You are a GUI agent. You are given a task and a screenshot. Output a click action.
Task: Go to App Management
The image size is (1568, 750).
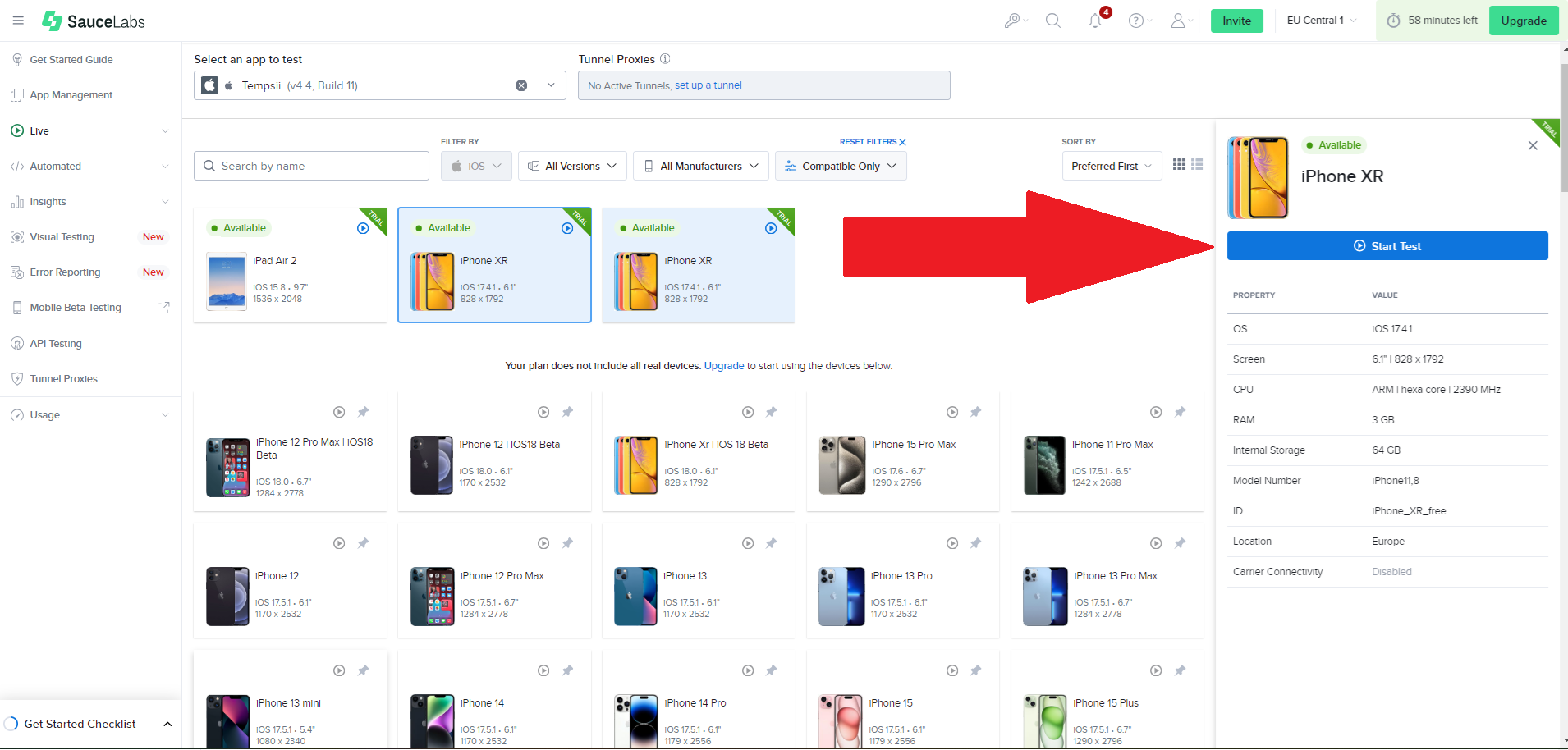71,95
